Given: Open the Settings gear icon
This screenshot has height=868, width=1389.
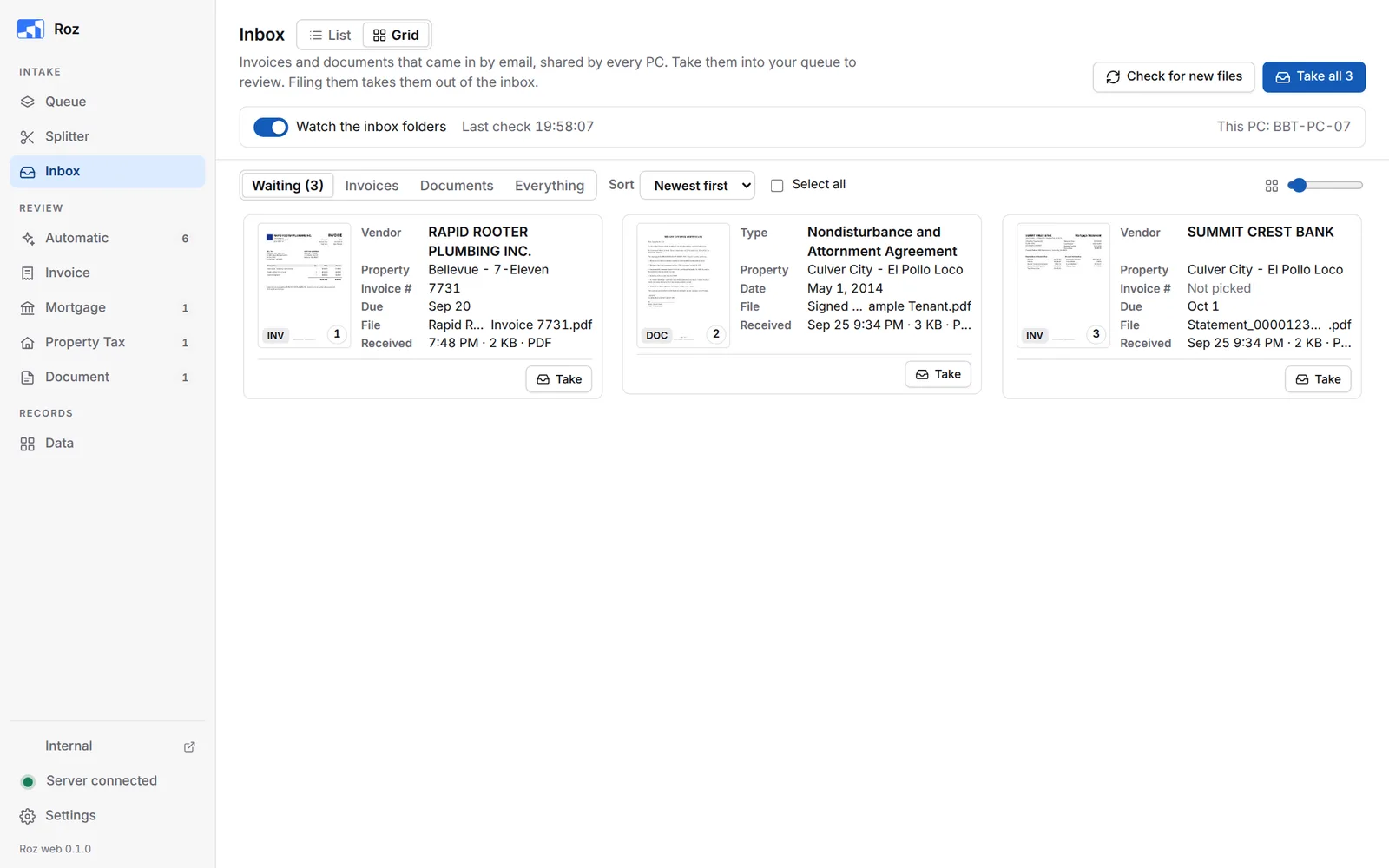Looking at the screenshot, I should click(x=28, y=816).
